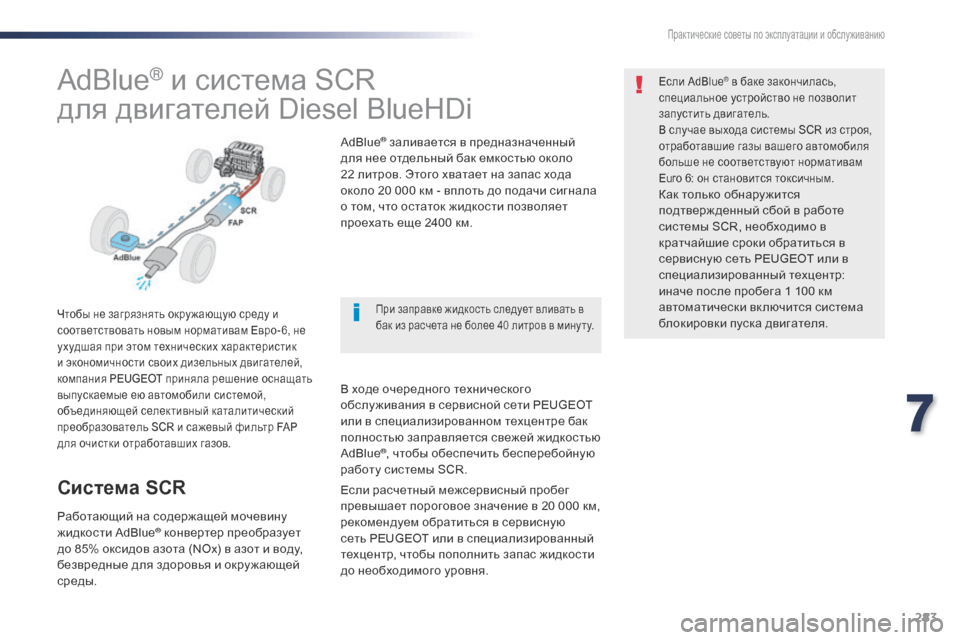Screen dimensions: 960x640
Task: Click line 'для очистки отработавших газов.'
Action: click(144, 443)
